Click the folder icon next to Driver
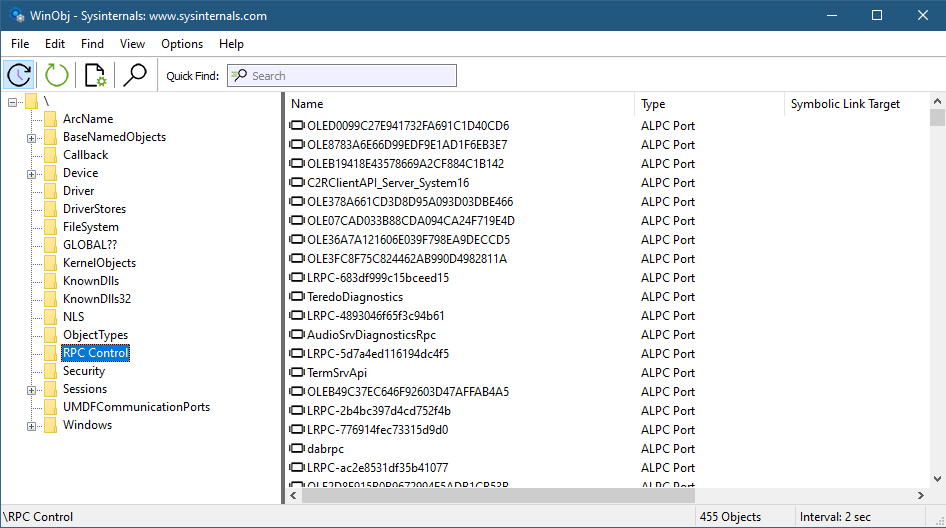Viewport: 946px width, 528px height. 50,191
